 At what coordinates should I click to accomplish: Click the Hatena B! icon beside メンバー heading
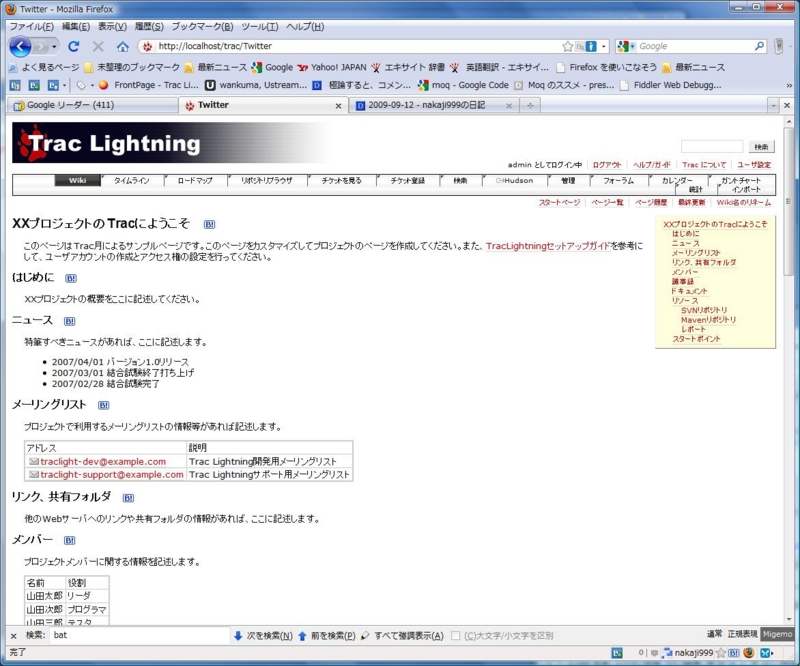(69, 540)
